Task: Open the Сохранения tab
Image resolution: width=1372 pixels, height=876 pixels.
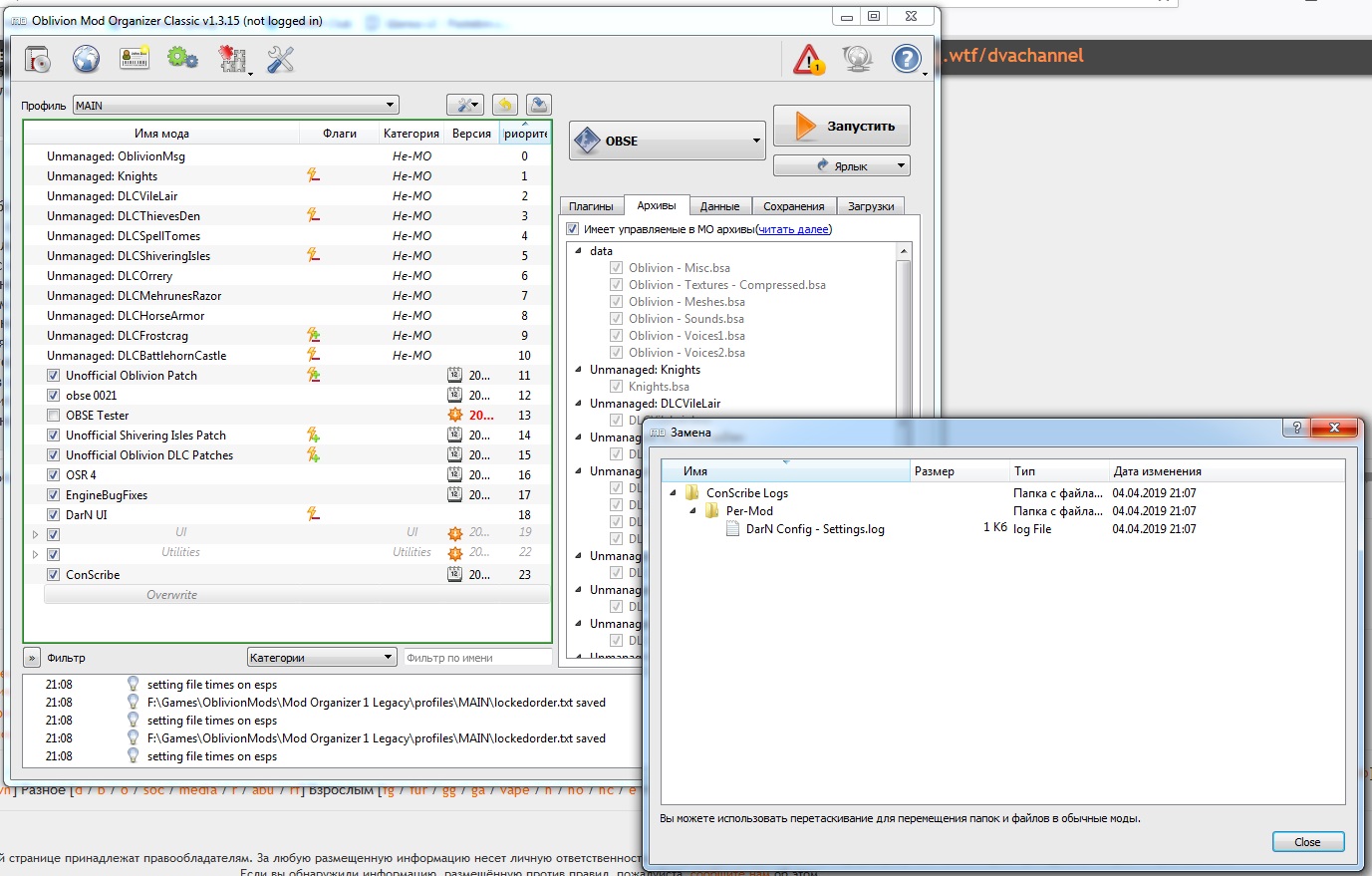Action: click(794, 206)
